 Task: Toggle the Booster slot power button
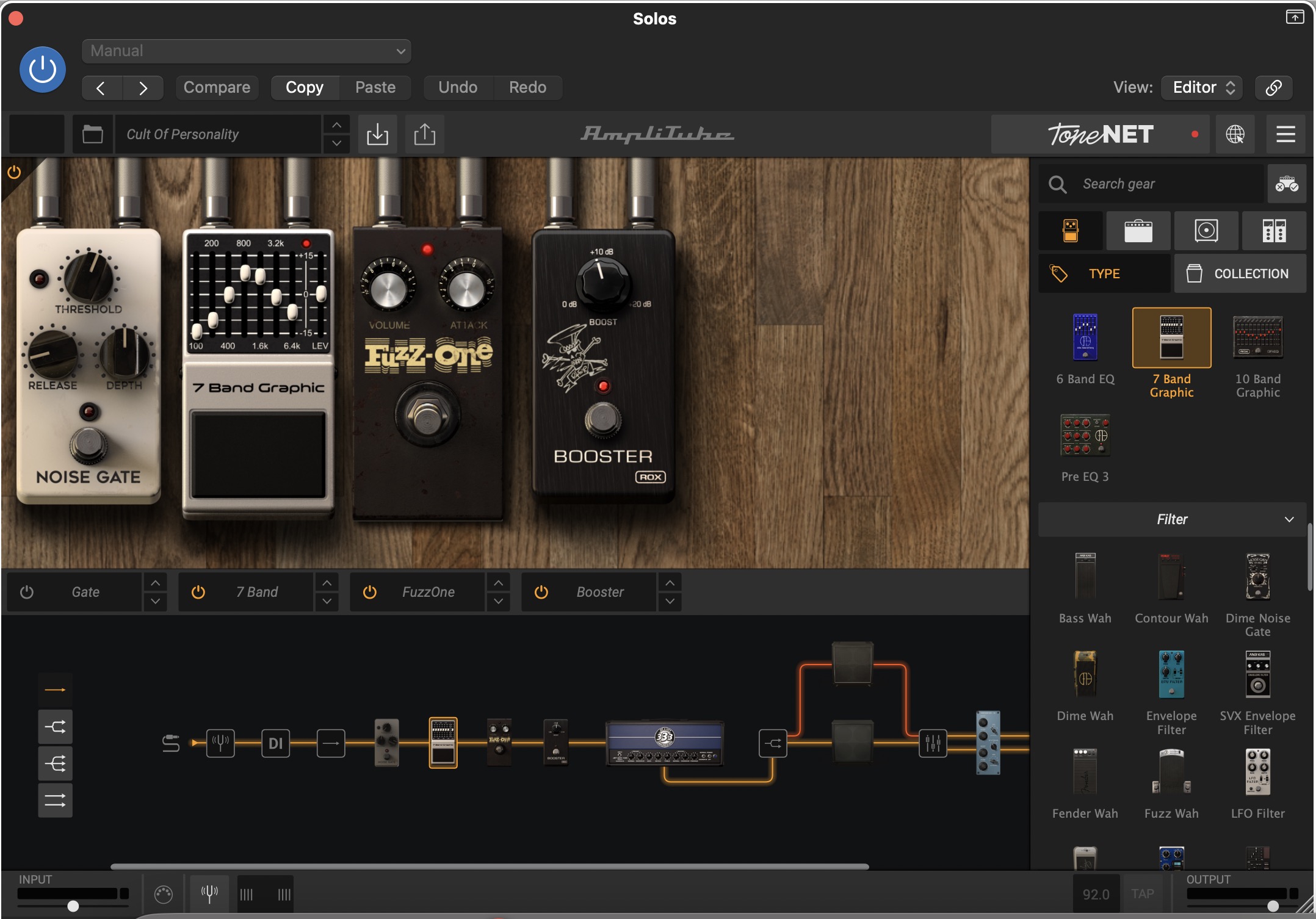541,592
